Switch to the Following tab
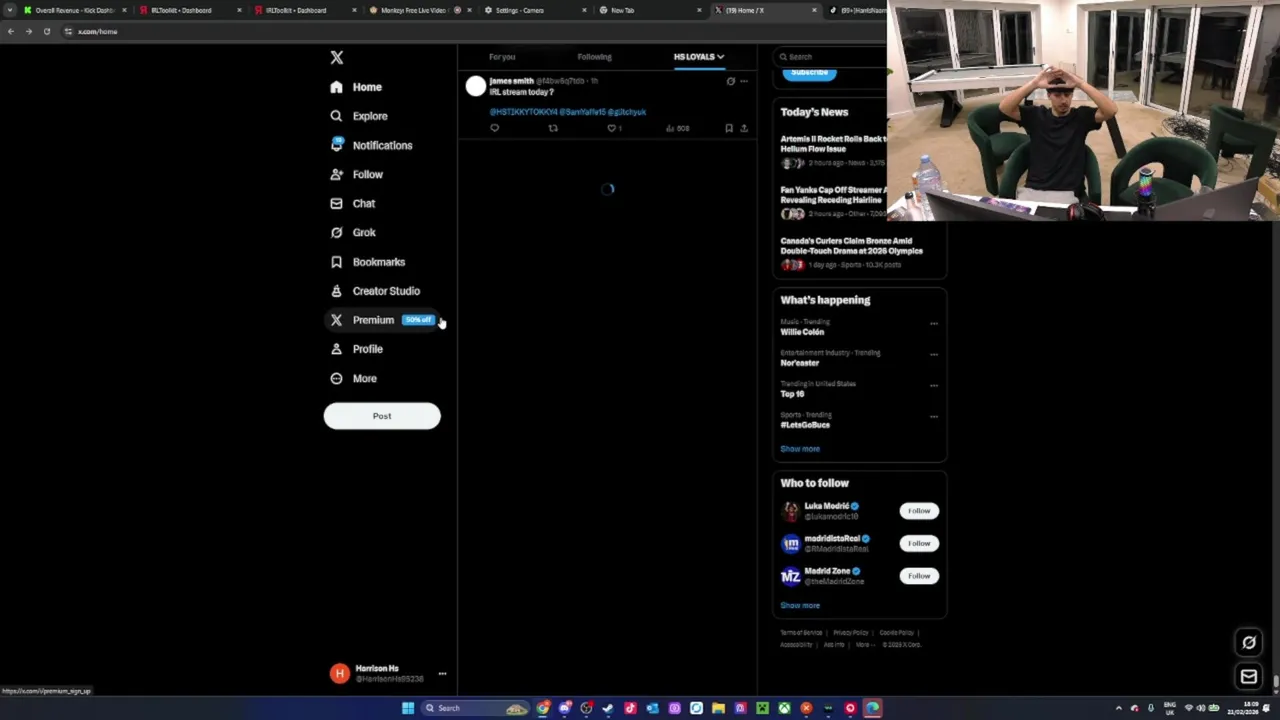Viewport: 1280px width, 720px height. point(594,57)
